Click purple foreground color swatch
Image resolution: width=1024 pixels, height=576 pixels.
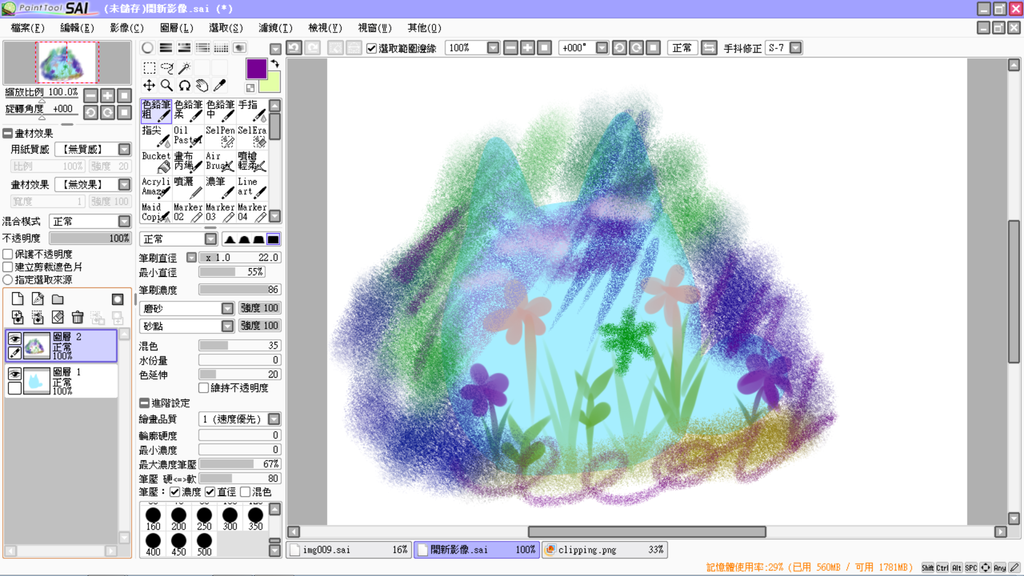coord(256,68)
